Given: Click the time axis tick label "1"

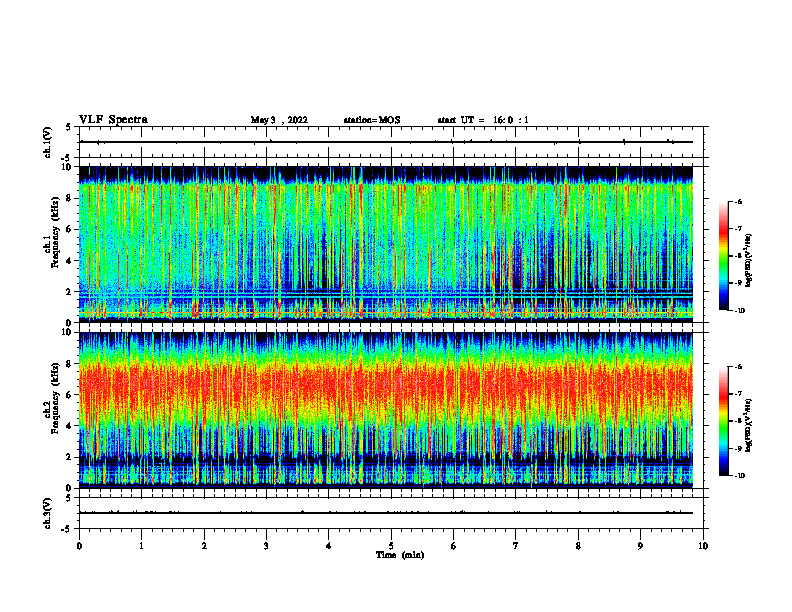Looking at the screenshot, I should [x=141, y=546].
